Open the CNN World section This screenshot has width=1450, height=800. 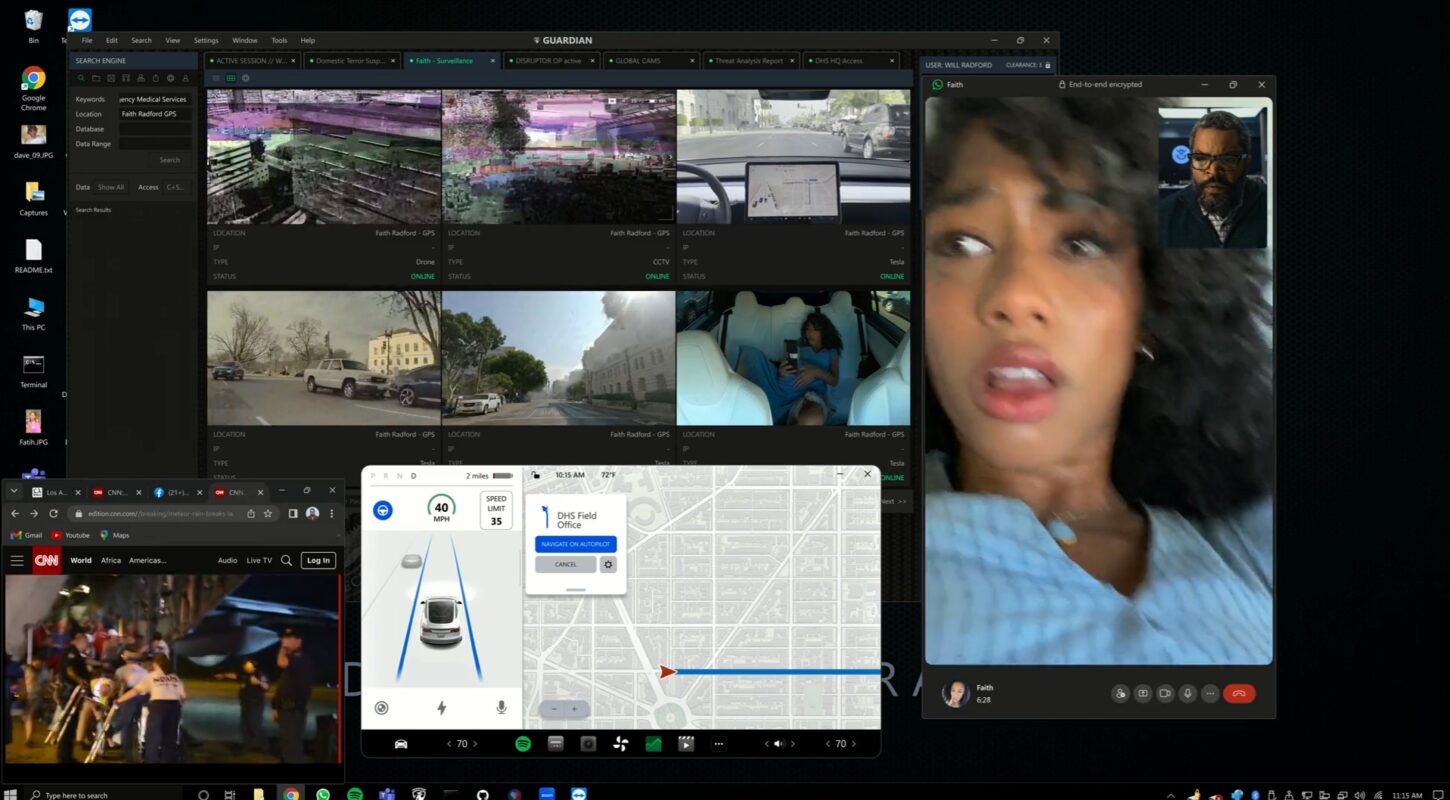pos(81,561)
